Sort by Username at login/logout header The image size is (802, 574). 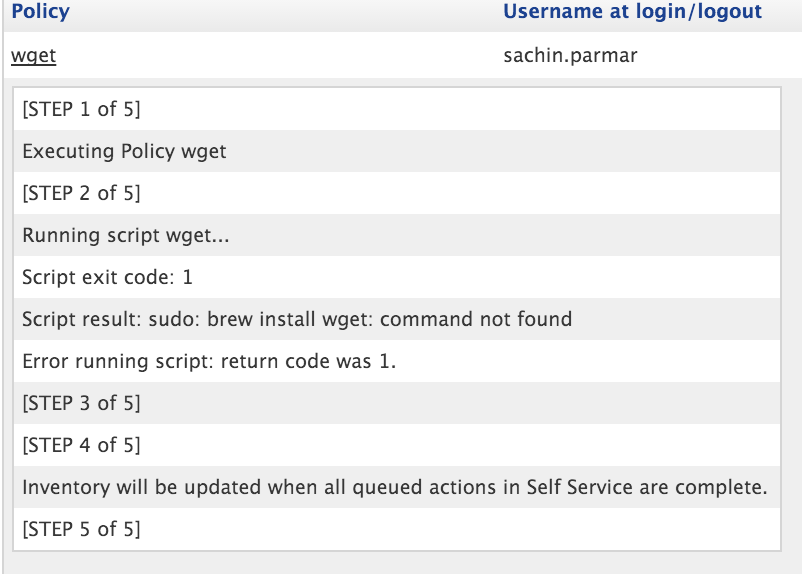point(632,11)
